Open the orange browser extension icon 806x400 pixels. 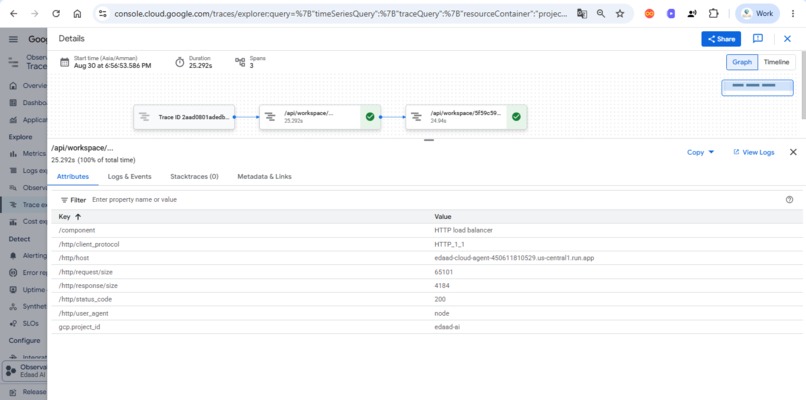[x=649, y=14]
